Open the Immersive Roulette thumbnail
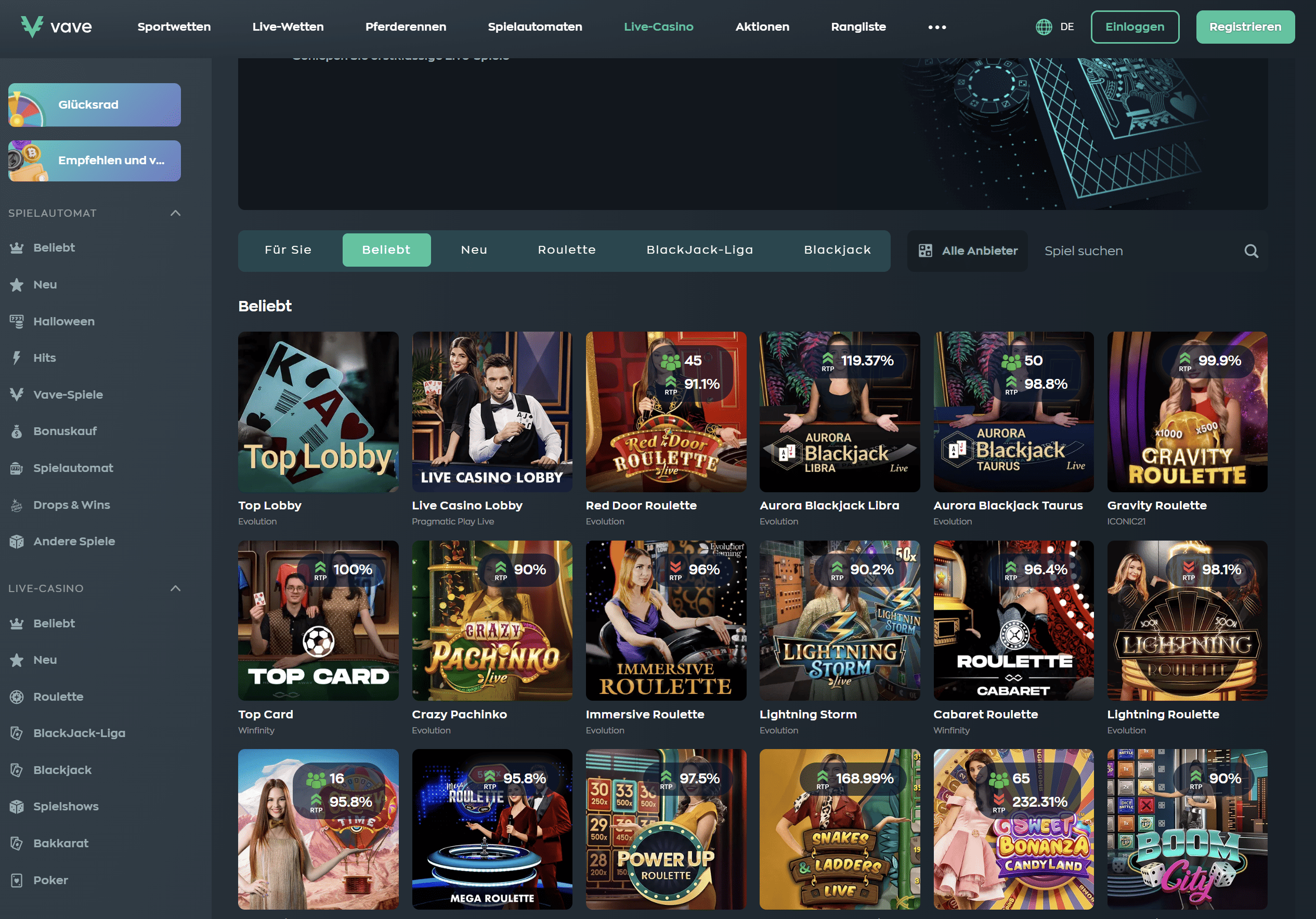1316x919 pixels. coord(666,621)
